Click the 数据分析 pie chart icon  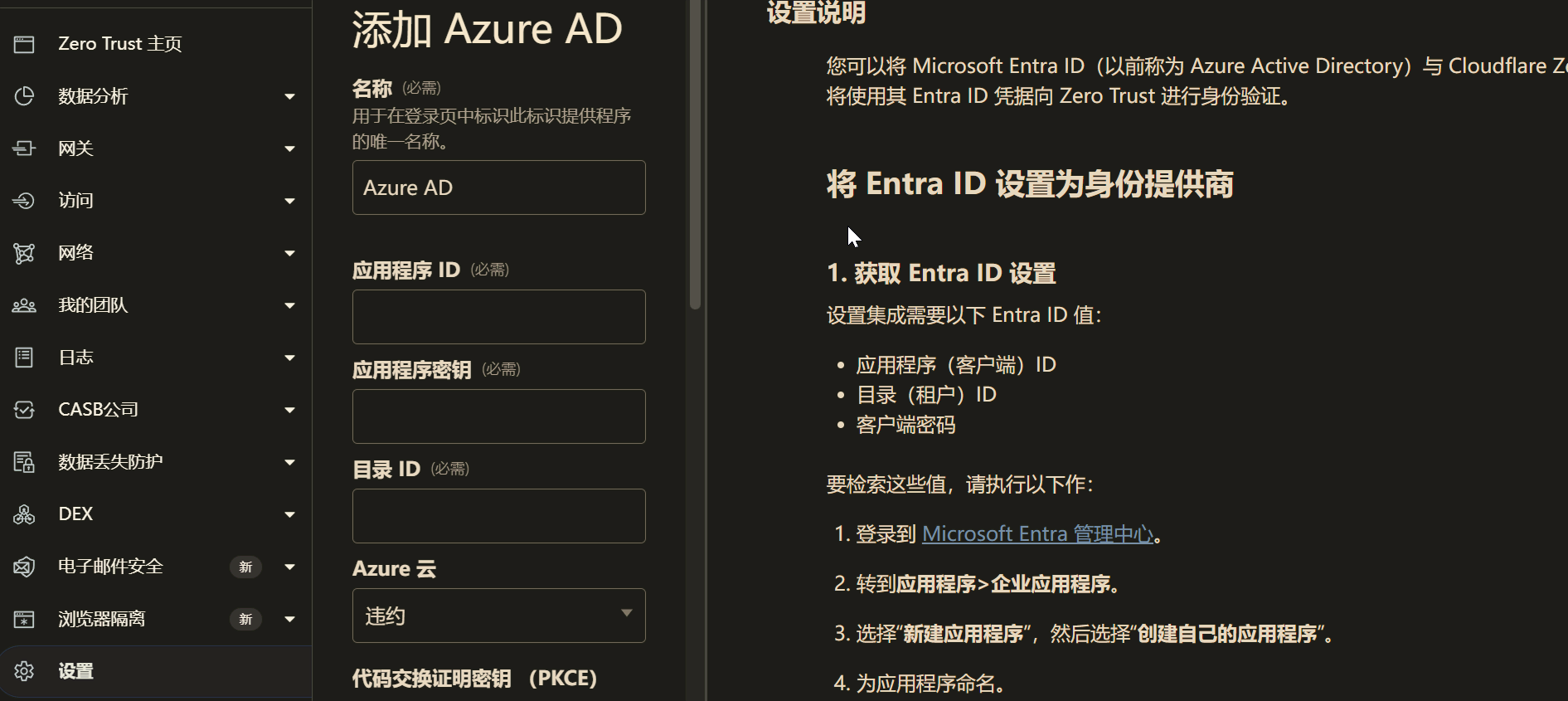point(24,96)
